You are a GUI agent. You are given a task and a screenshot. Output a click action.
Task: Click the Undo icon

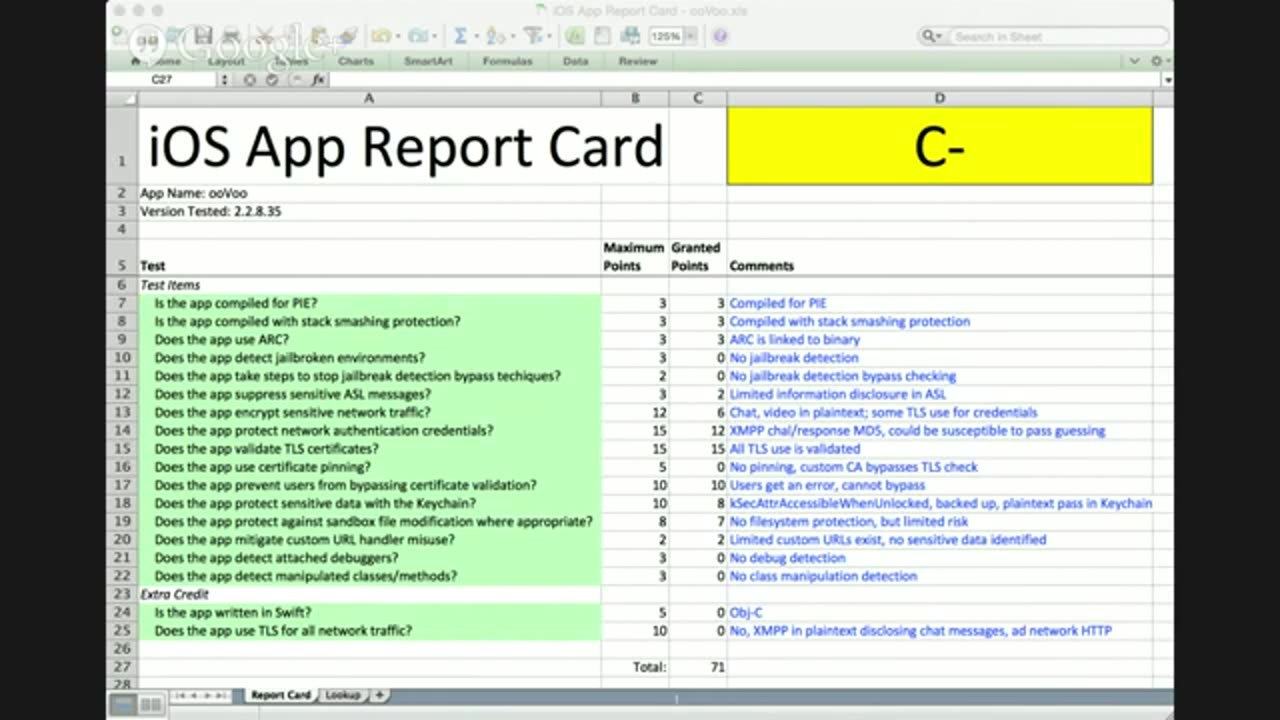pyautogui.click(x=380, y=36)
